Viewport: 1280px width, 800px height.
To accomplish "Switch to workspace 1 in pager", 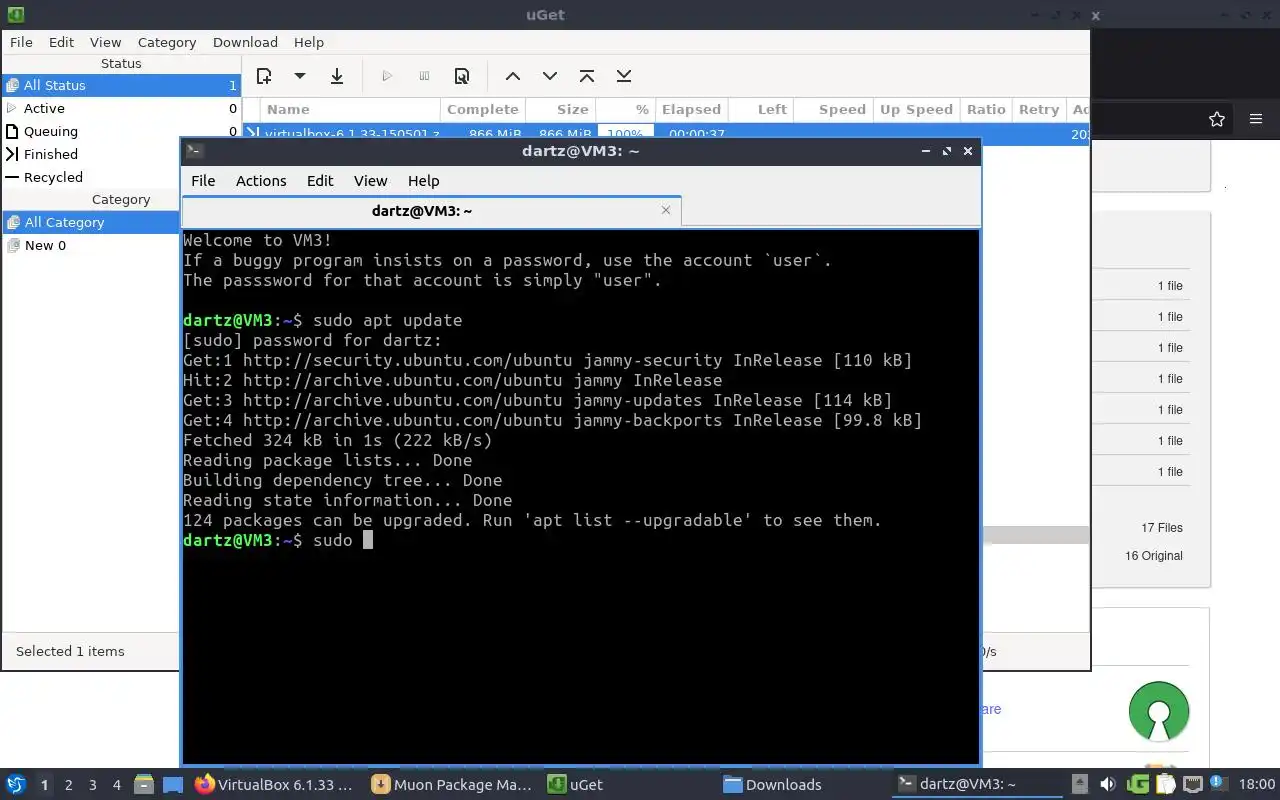I will point(44,785).
